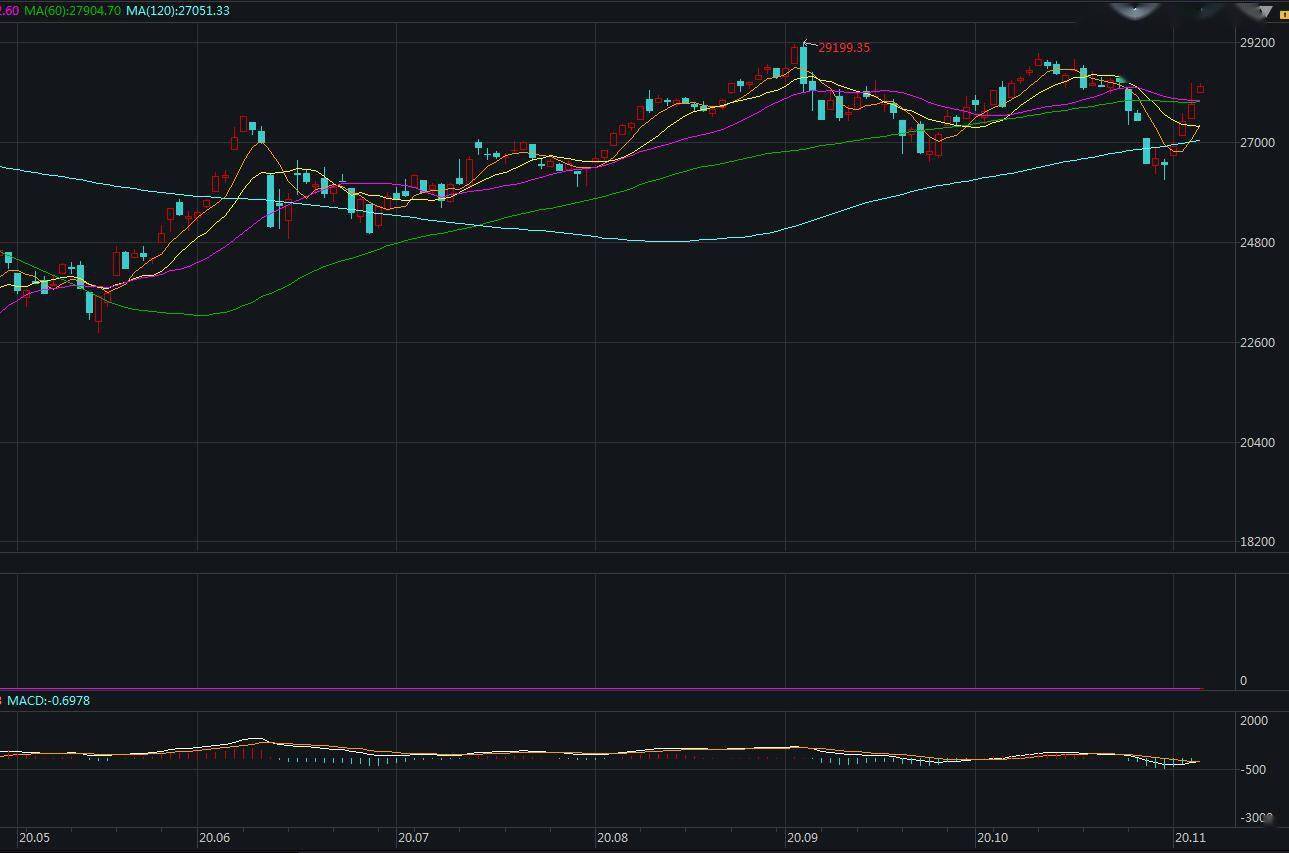Click the -500 label on MACD axis
The height and width of the screenshot is (853, 1289).
tap(1254, 770)
